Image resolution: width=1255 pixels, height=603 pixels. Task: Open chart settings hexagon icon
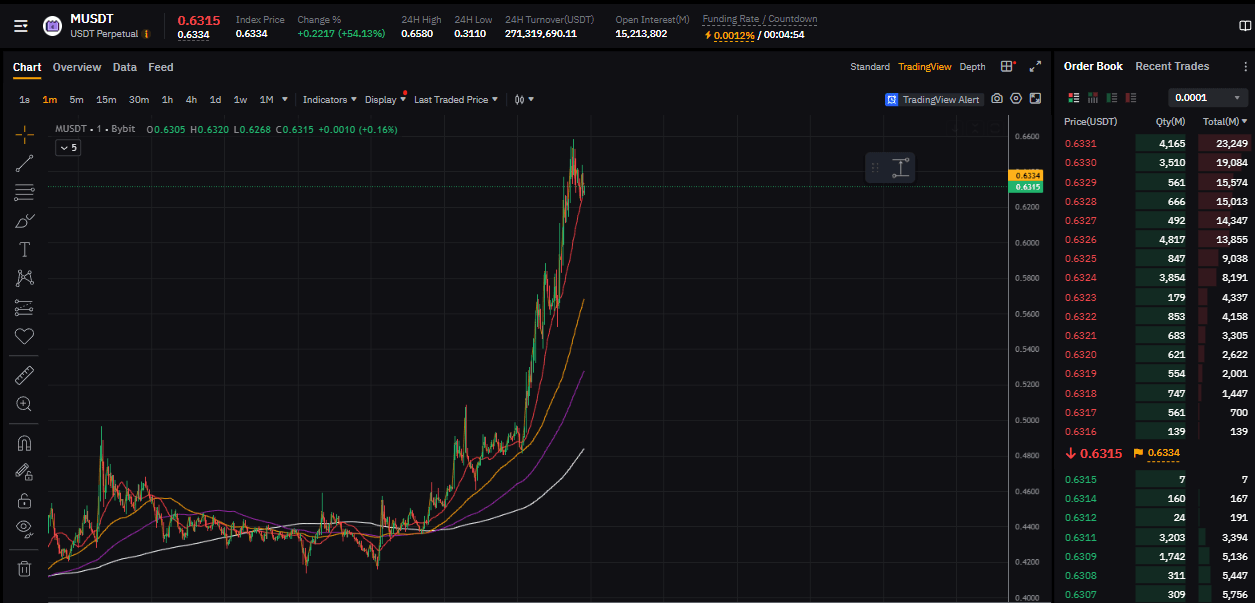pyautogui.click(x=1016, y=99)
